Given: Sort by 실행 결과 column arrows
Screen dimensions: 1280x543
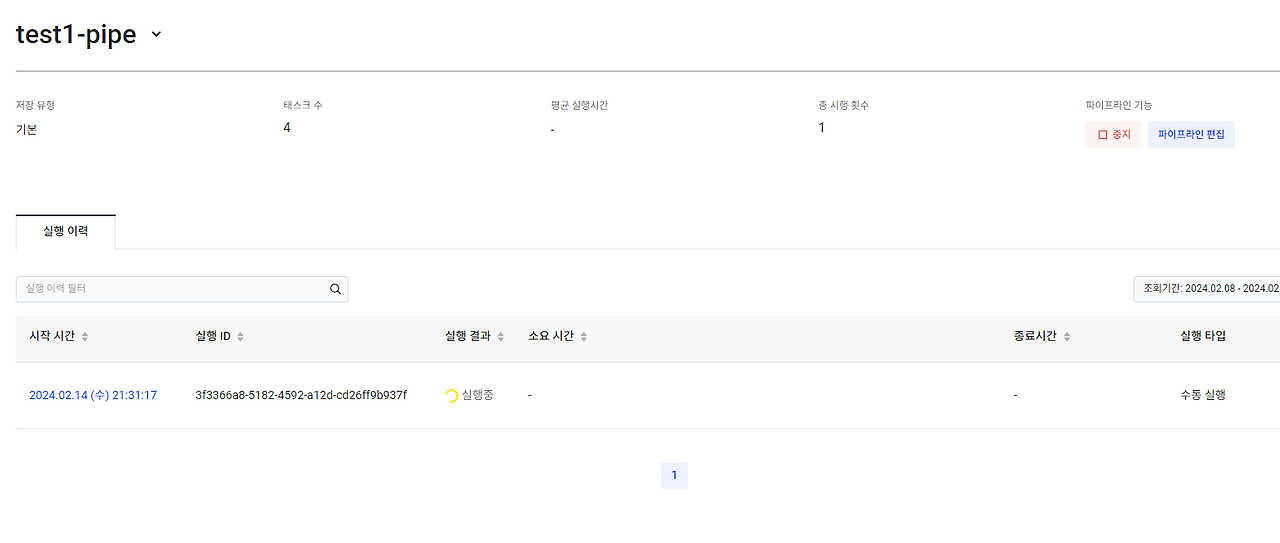Looking at the screenshot, I should pos(500,337).
